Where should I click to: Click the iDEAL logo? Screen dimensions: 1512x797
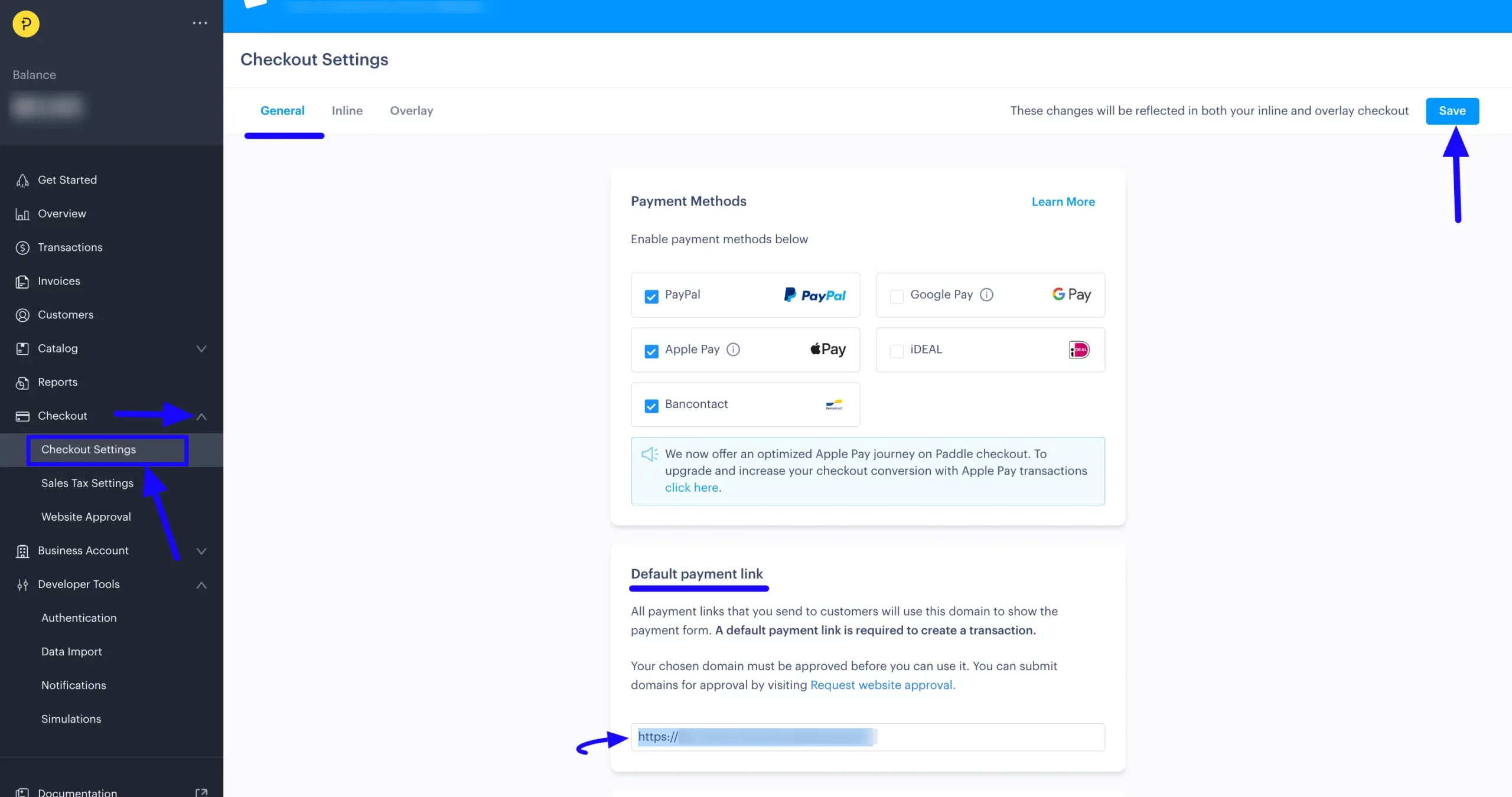tap(1078, 349)
